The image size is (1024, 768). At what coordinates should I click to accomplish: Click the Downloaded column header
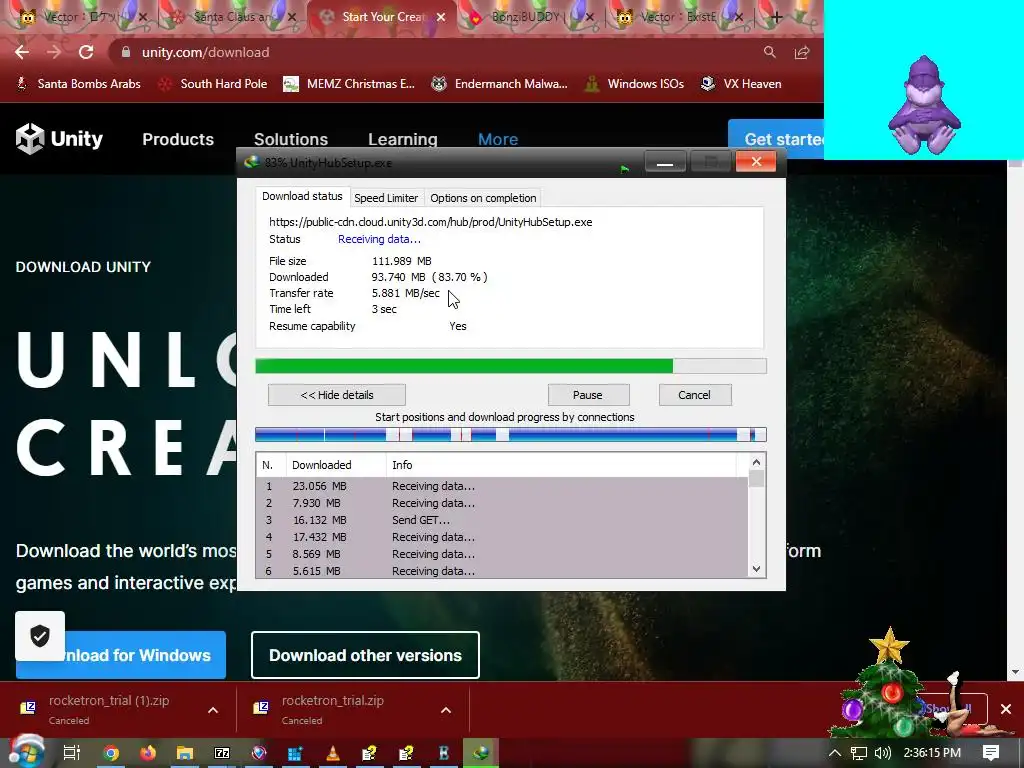click(x=336, y=465)
